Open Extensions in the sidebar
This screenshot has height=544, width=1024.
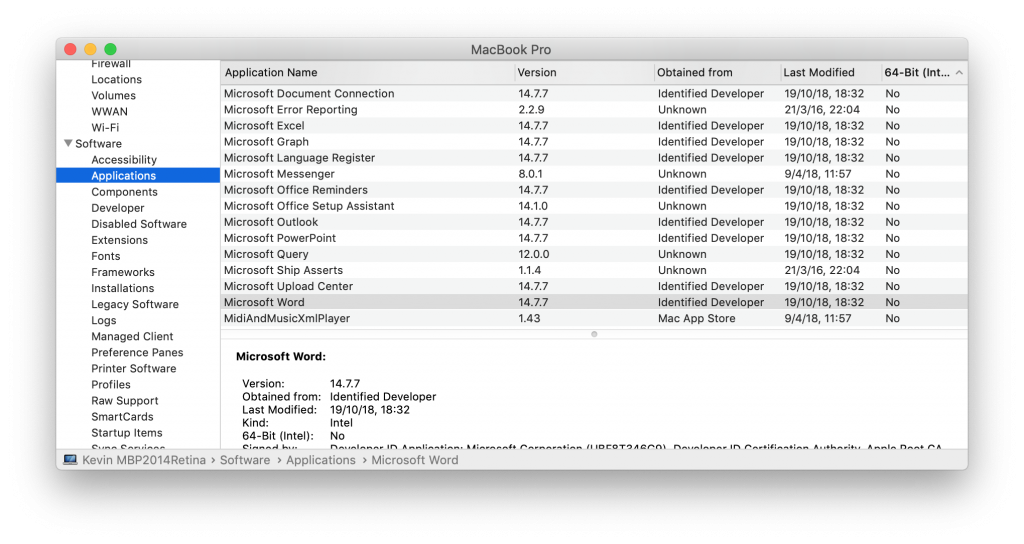(x=120, y=240)
